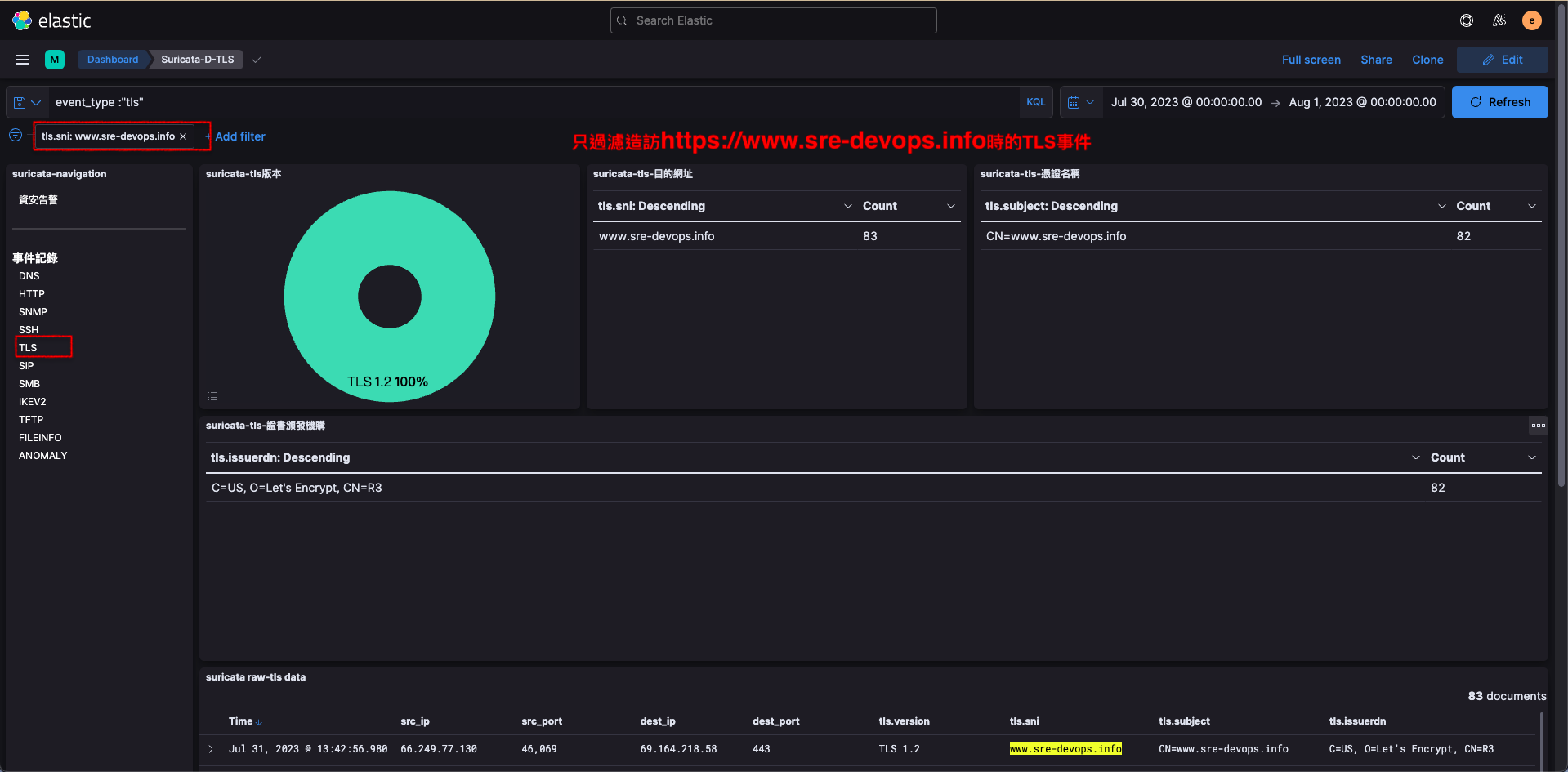Screen dimensions: 1568x772
Task: Open the IKEV2 navigation link
Action: pyautogui.click(x=33, y=402)
